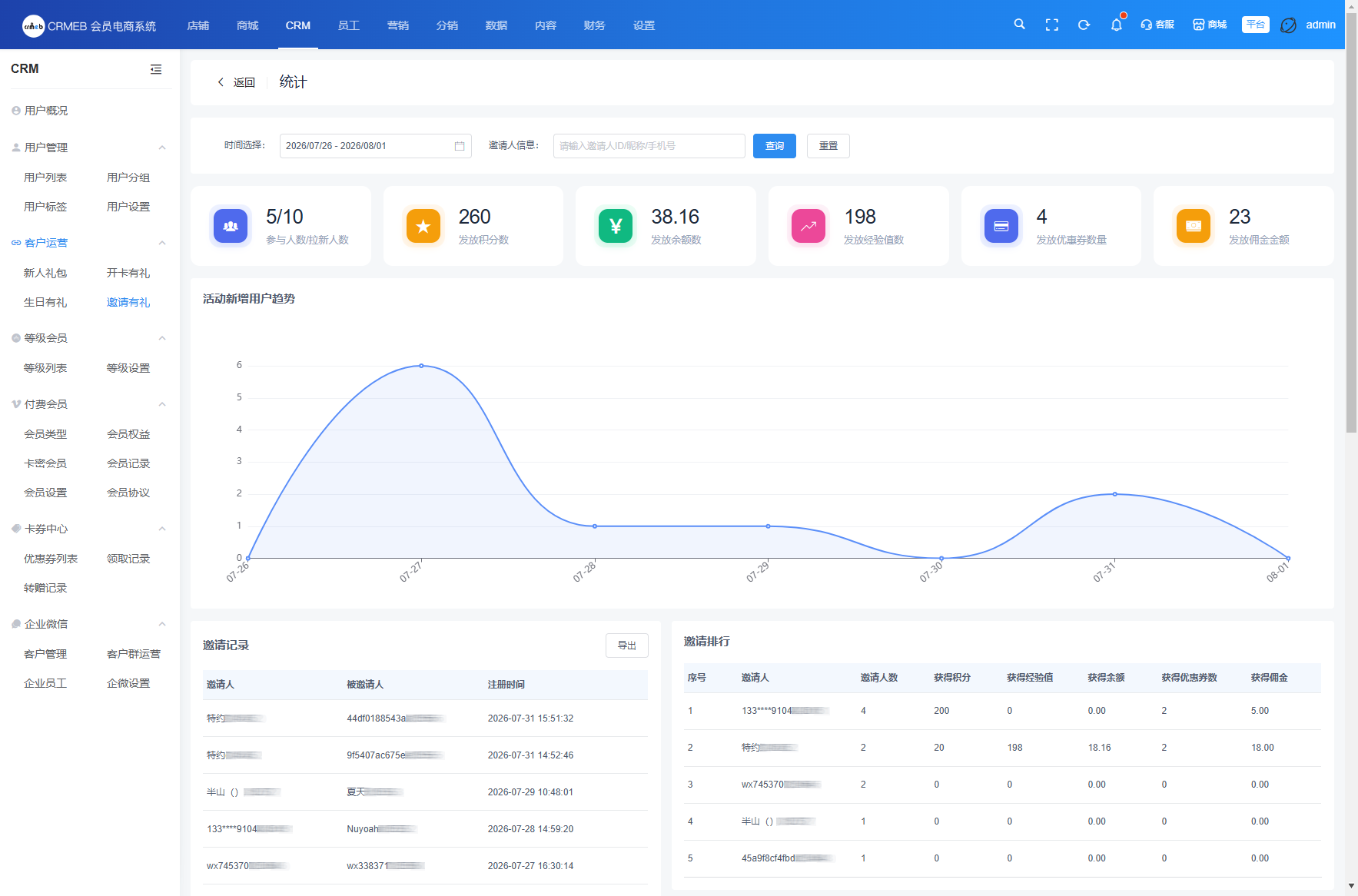Collapse the 等级会员 section

pos(162,338)
